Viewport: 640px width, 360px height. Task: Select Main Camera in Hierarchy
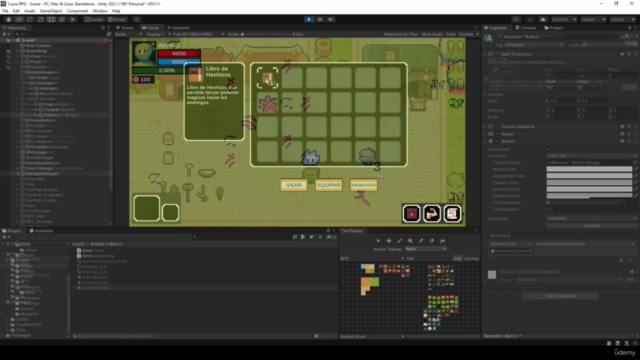pos(38,46)
